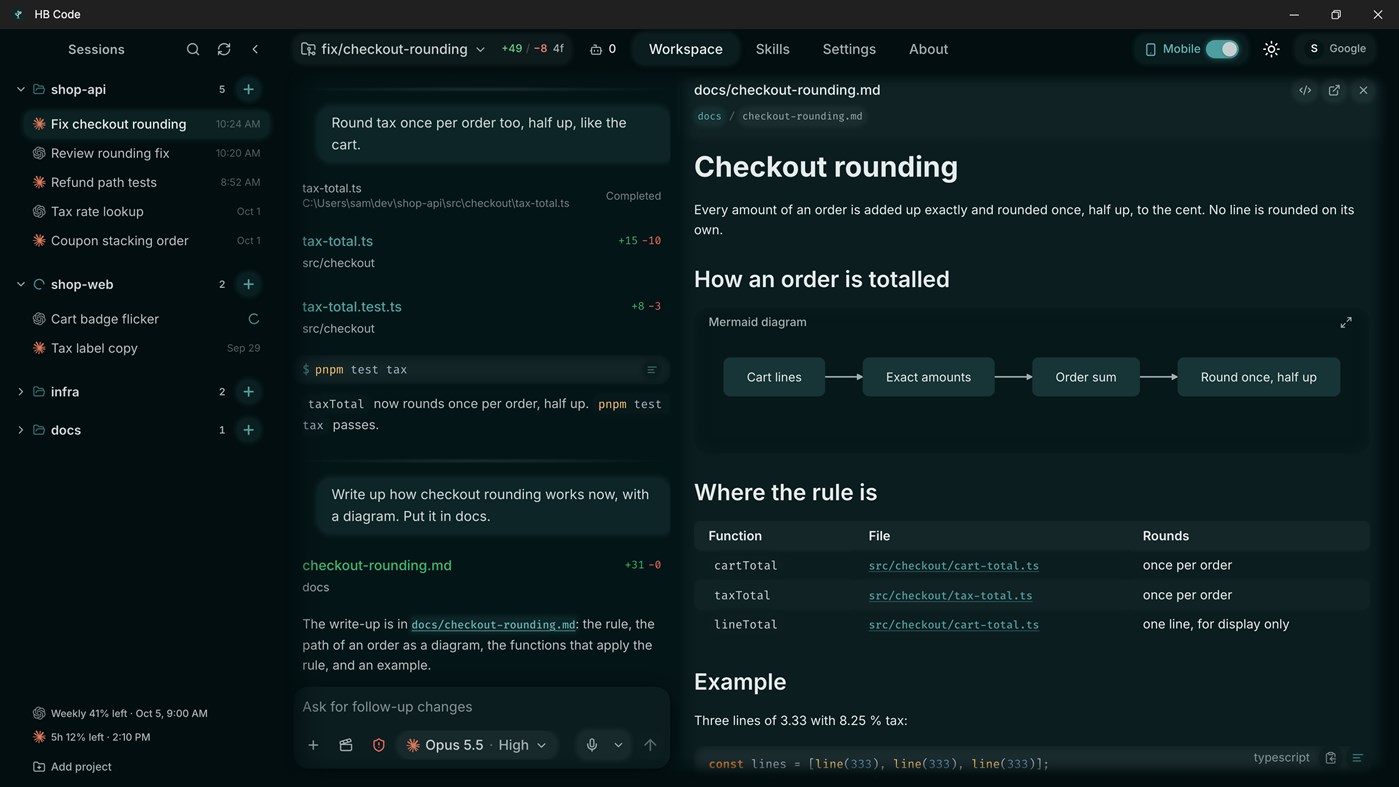Expand the Mermaid diagram to fullscreen

pos(1346,322)
